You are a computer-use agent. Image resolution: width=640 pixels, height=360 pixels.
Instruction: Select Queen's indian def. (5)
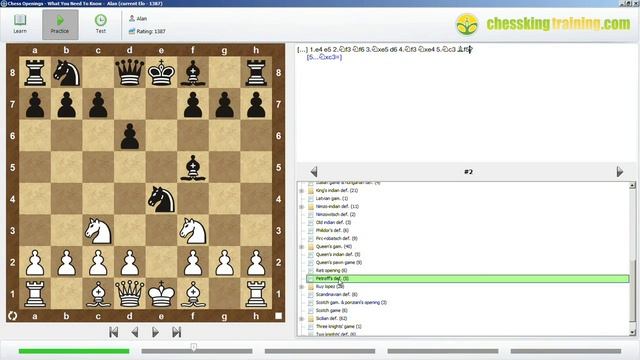click(x=338, y=254)
